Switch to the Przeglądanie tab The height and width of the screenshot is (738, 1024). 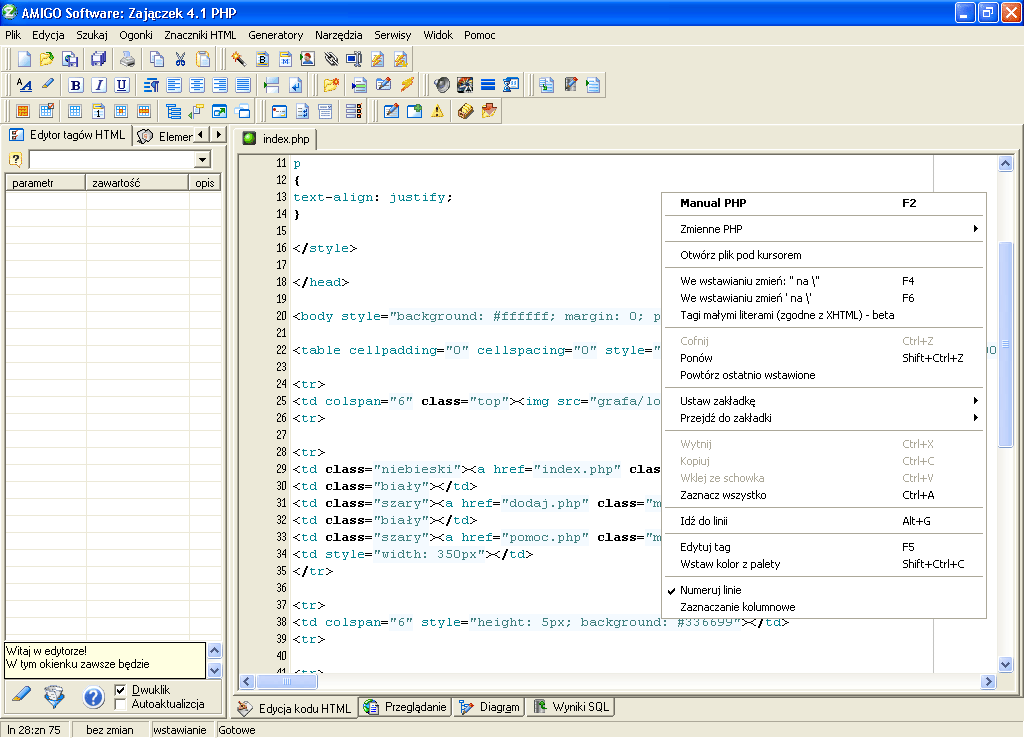pyautogui.click(x=406, y=707)
